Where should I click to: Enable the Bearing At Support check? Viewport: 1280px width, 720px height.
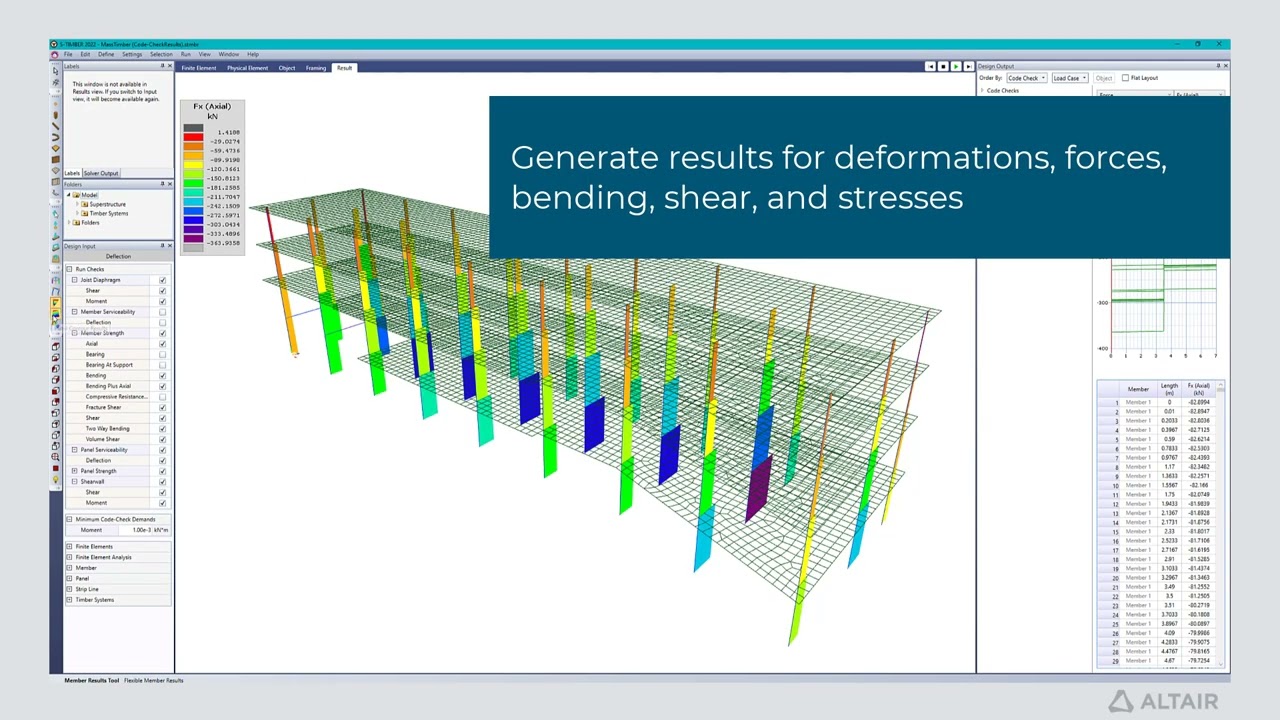(x=162, y=365)
